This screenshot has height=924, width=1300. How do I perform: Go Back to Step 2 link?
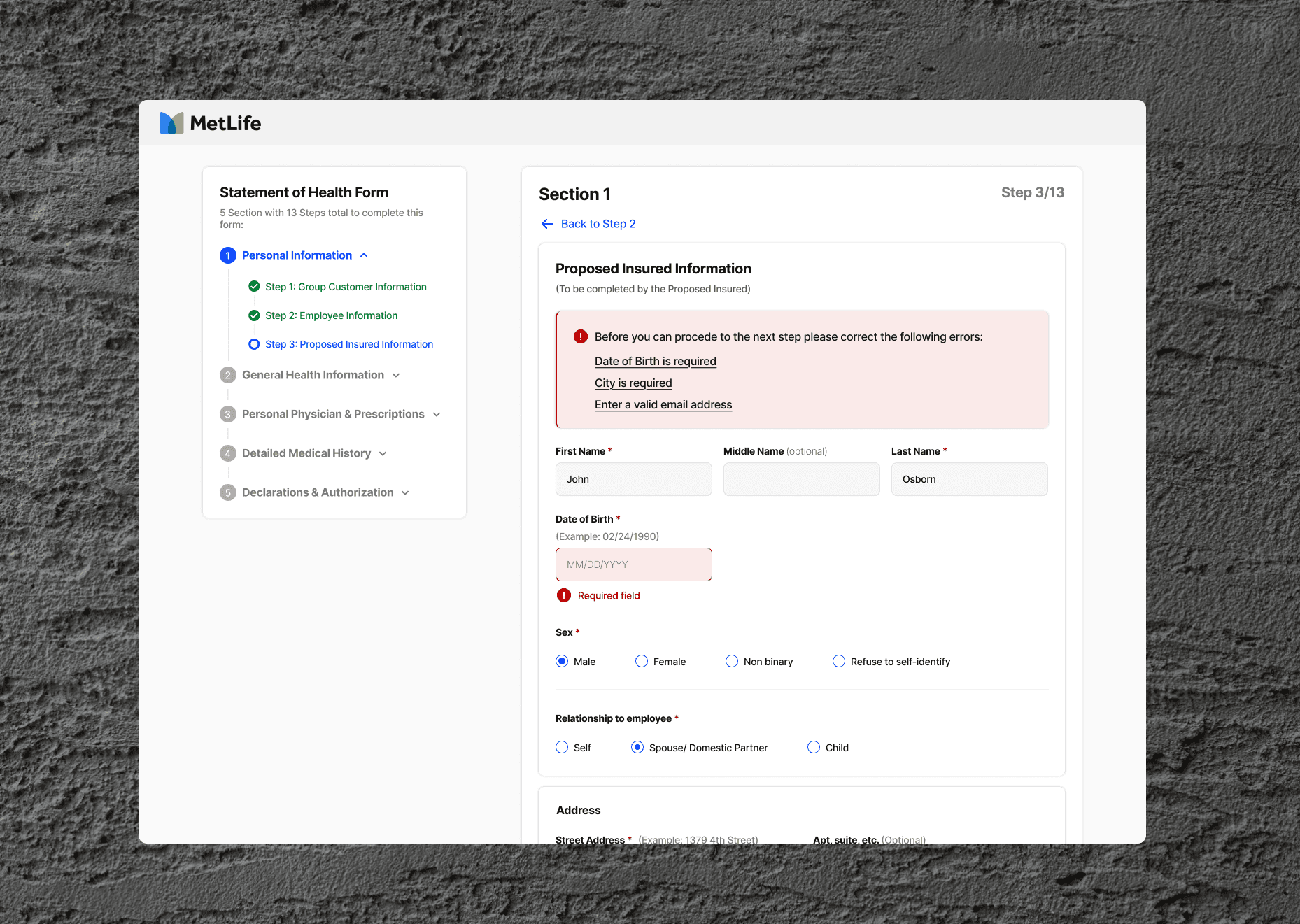pos(598,224)
